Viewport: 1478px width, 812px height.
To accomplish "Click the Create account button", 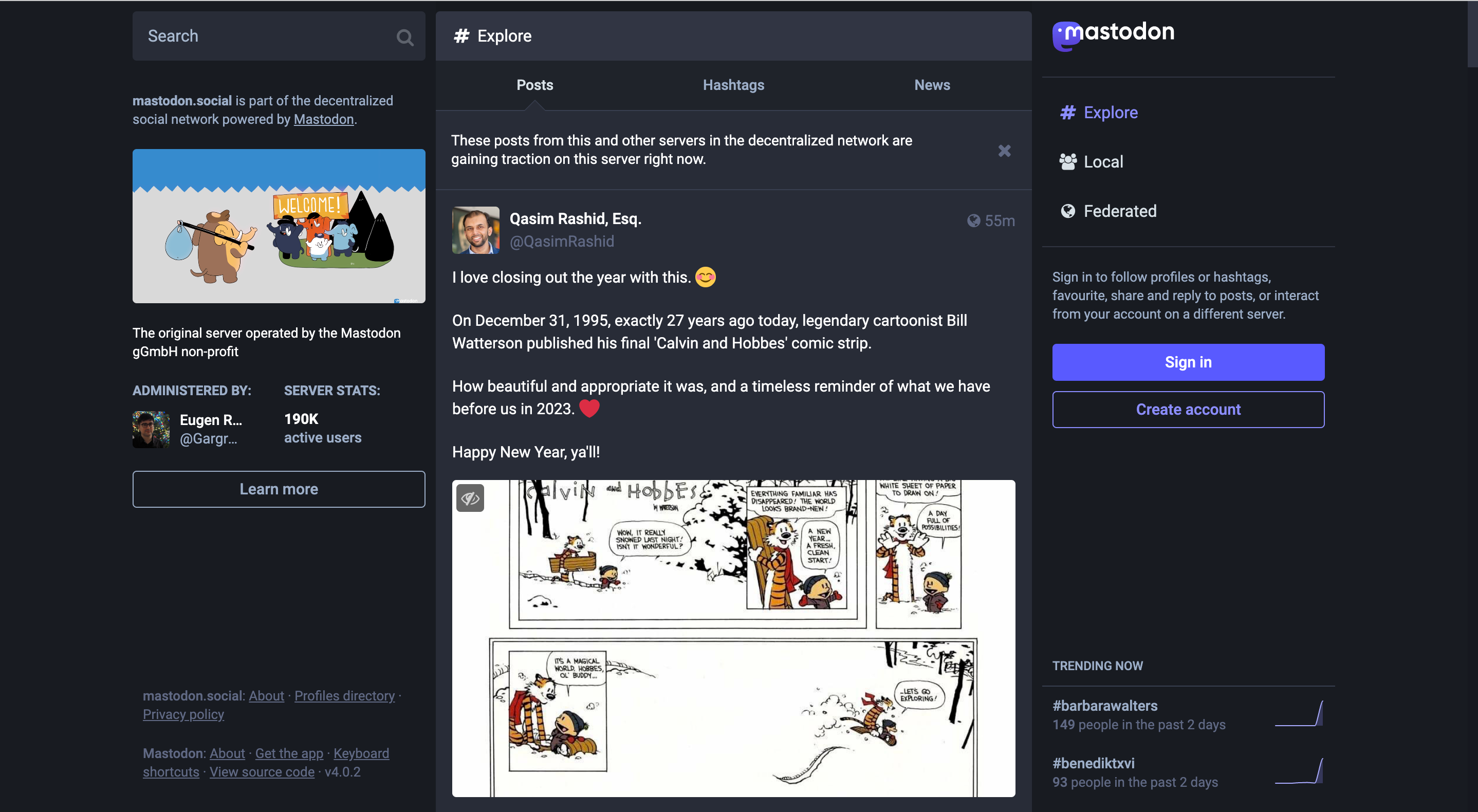I will click(1188, 409).
